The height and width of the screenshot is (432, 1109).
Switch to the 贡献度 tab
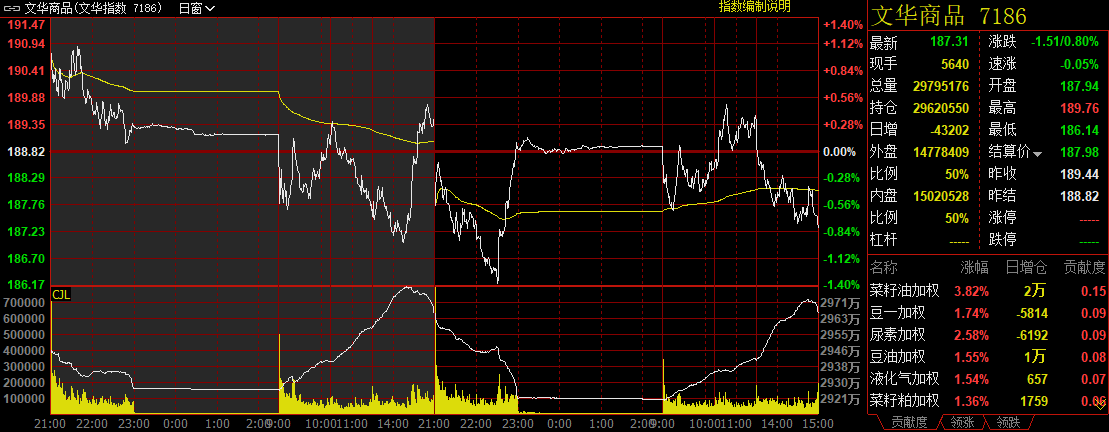click(909, 422)
